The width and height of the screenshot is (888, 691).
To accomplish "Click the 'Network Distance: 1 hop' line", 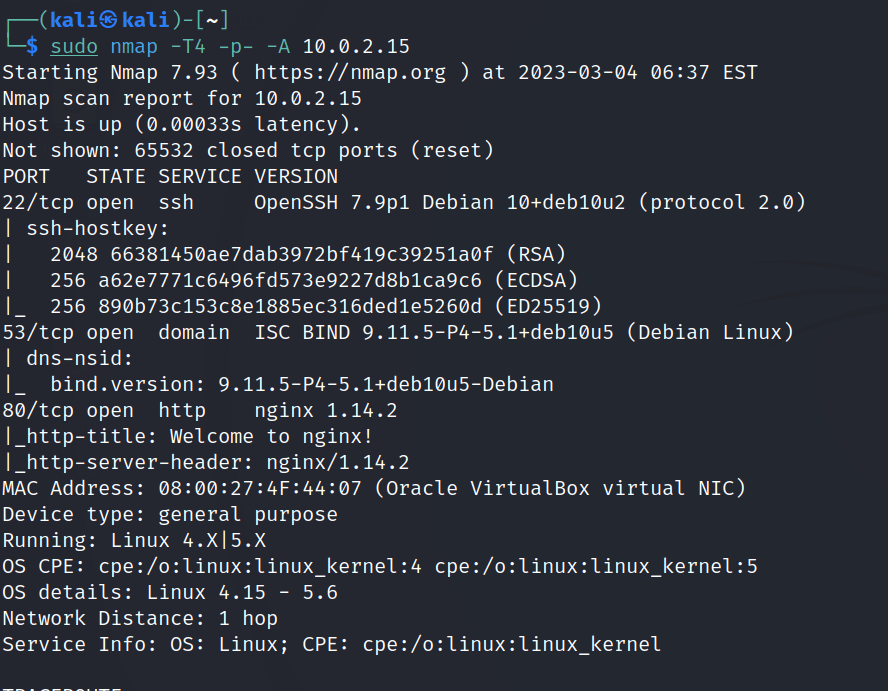I will [x=140, y=618].
